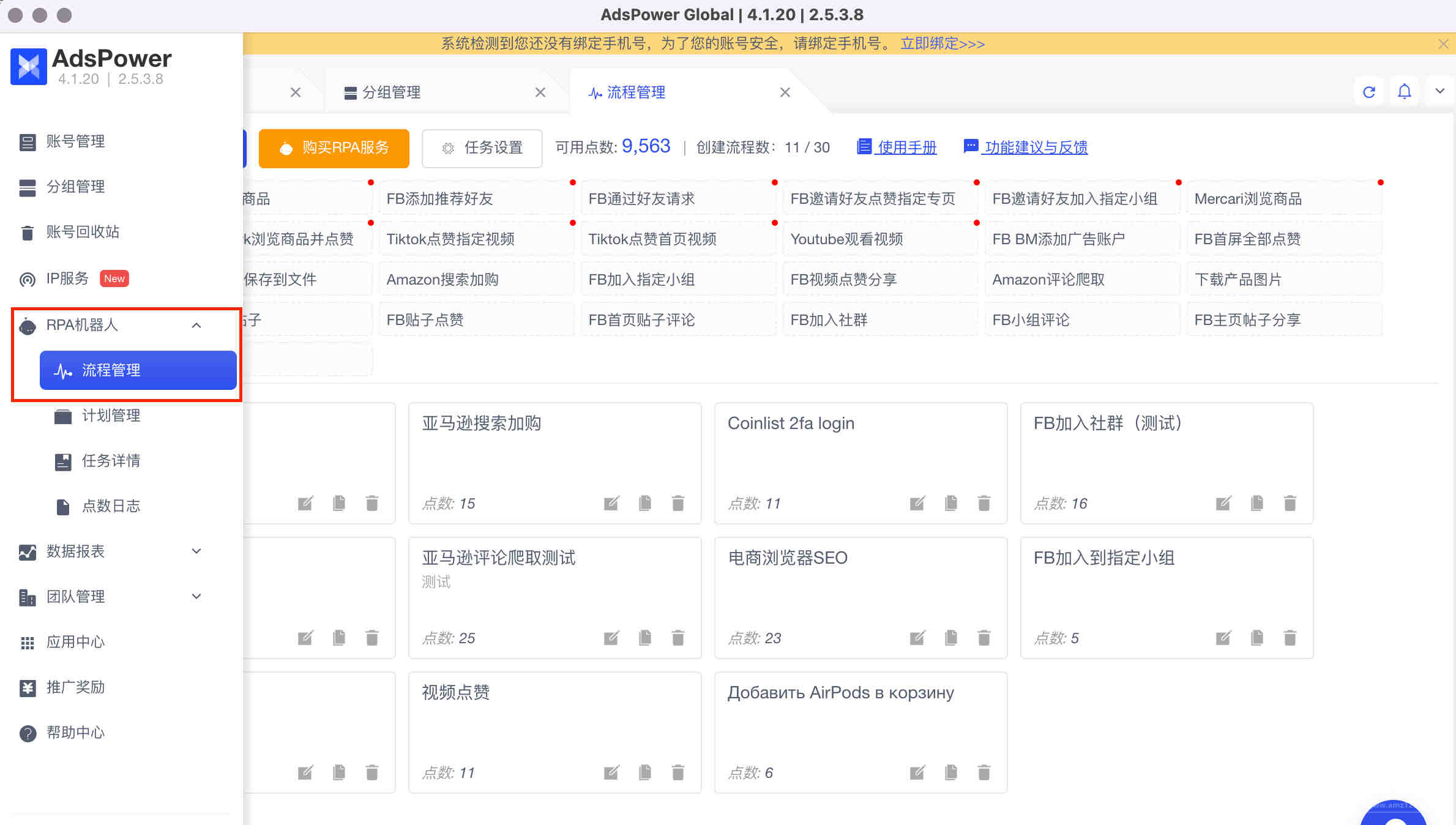Pick the 下载产品图片 template
Screen dimensions: 1456x825
coord(1284,279)
